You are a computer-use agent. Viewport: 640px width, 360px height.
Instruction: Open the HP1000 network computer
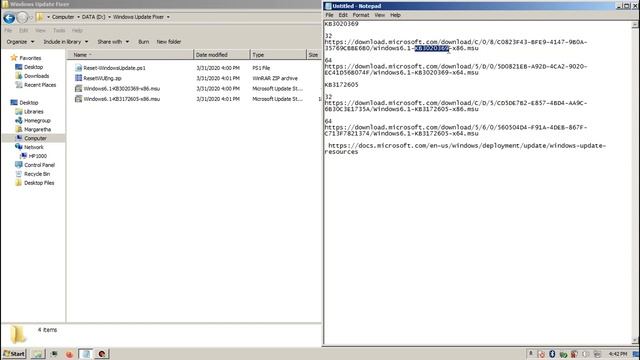pos(38,156)
